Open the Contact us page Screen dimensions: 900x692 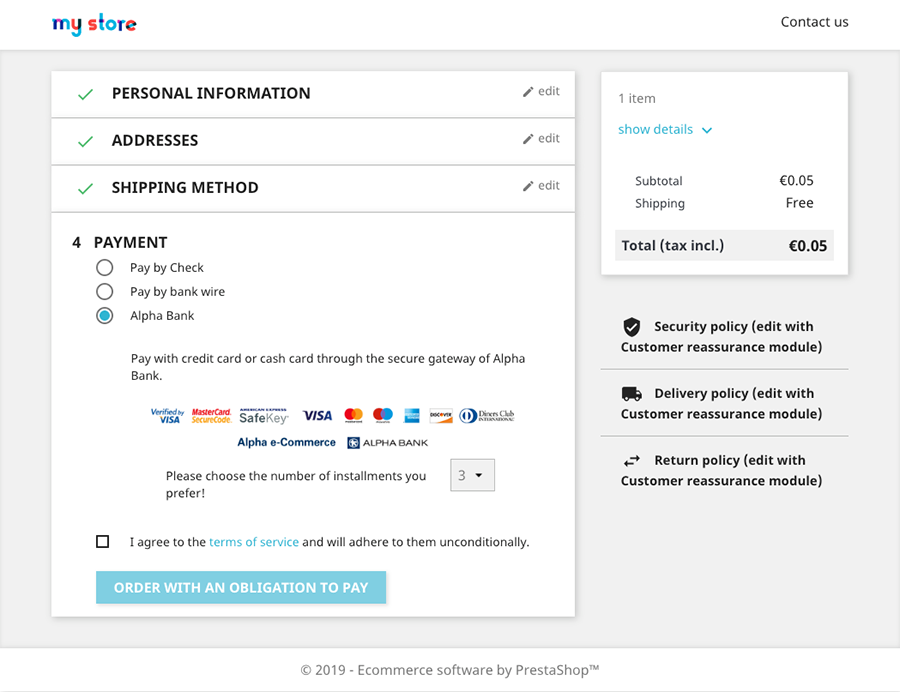coord(814,22)
